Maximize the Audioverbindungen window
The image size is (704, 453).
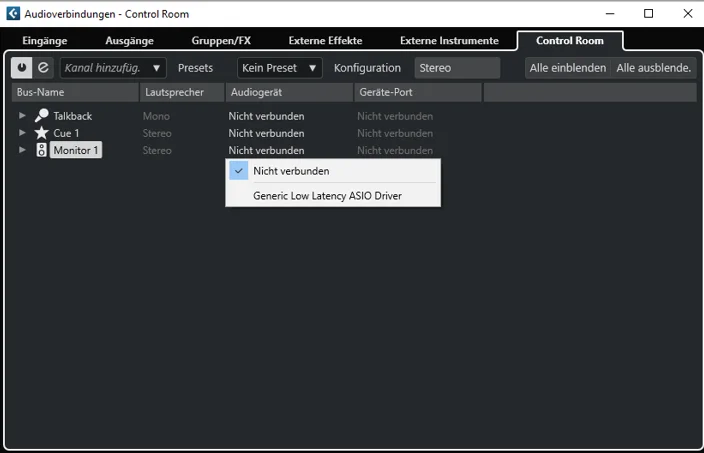pos(648,13)
